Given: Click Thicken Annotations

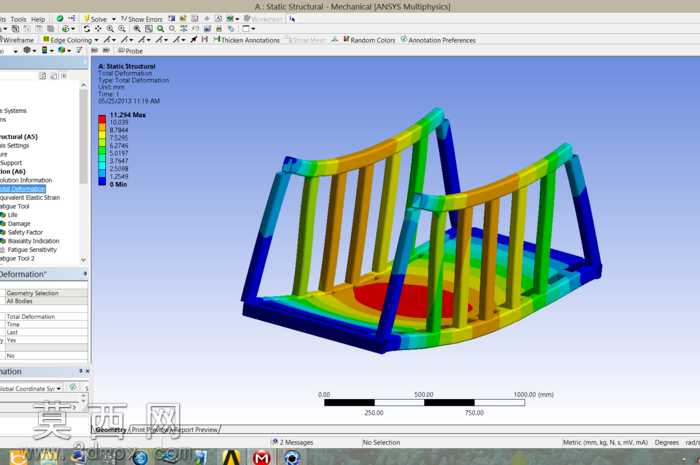Looking at the screenshot, I should 246,40.
